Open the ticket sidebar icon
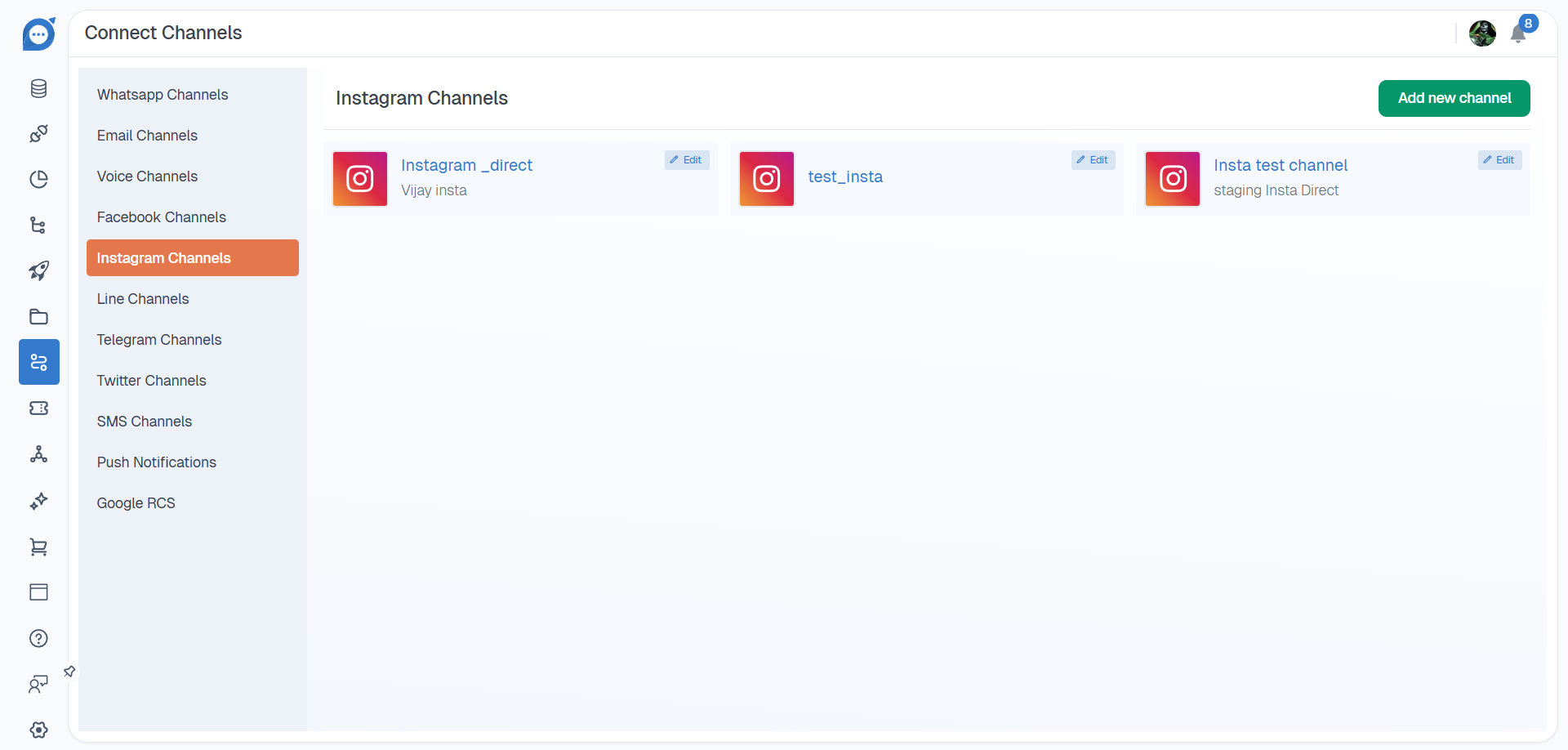 (x=38, y=408)
